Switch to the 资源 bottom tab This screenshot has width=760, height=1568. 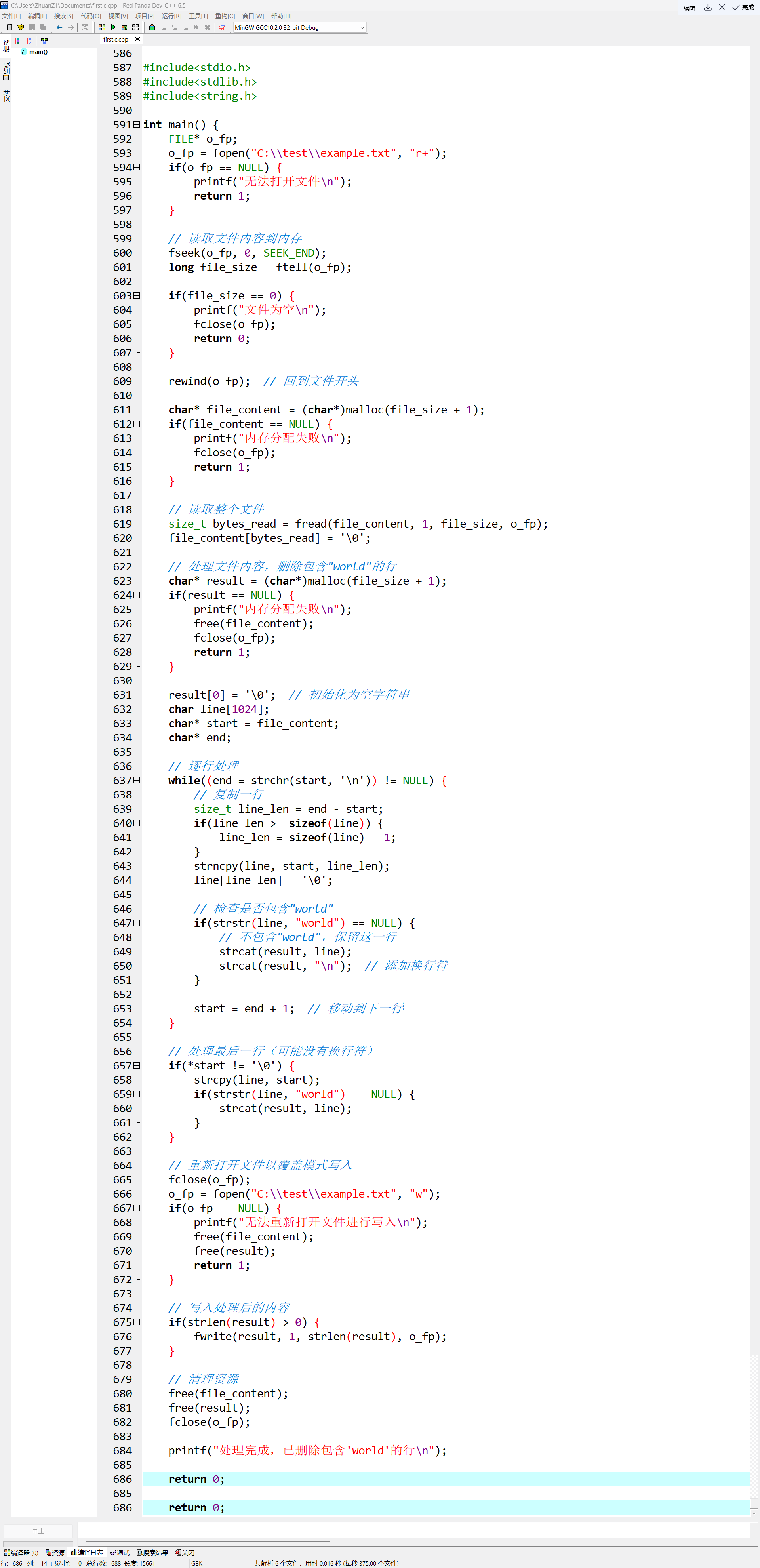pos(55,1553)
